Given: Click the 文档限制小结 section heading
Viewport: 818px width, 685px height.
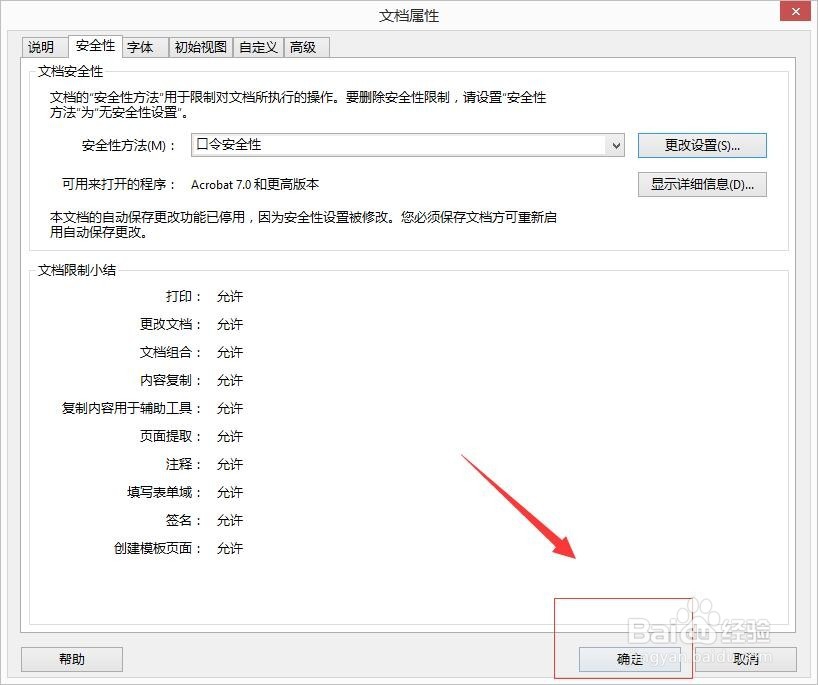Looking at the screenshot, I should (x=76, y=270).
